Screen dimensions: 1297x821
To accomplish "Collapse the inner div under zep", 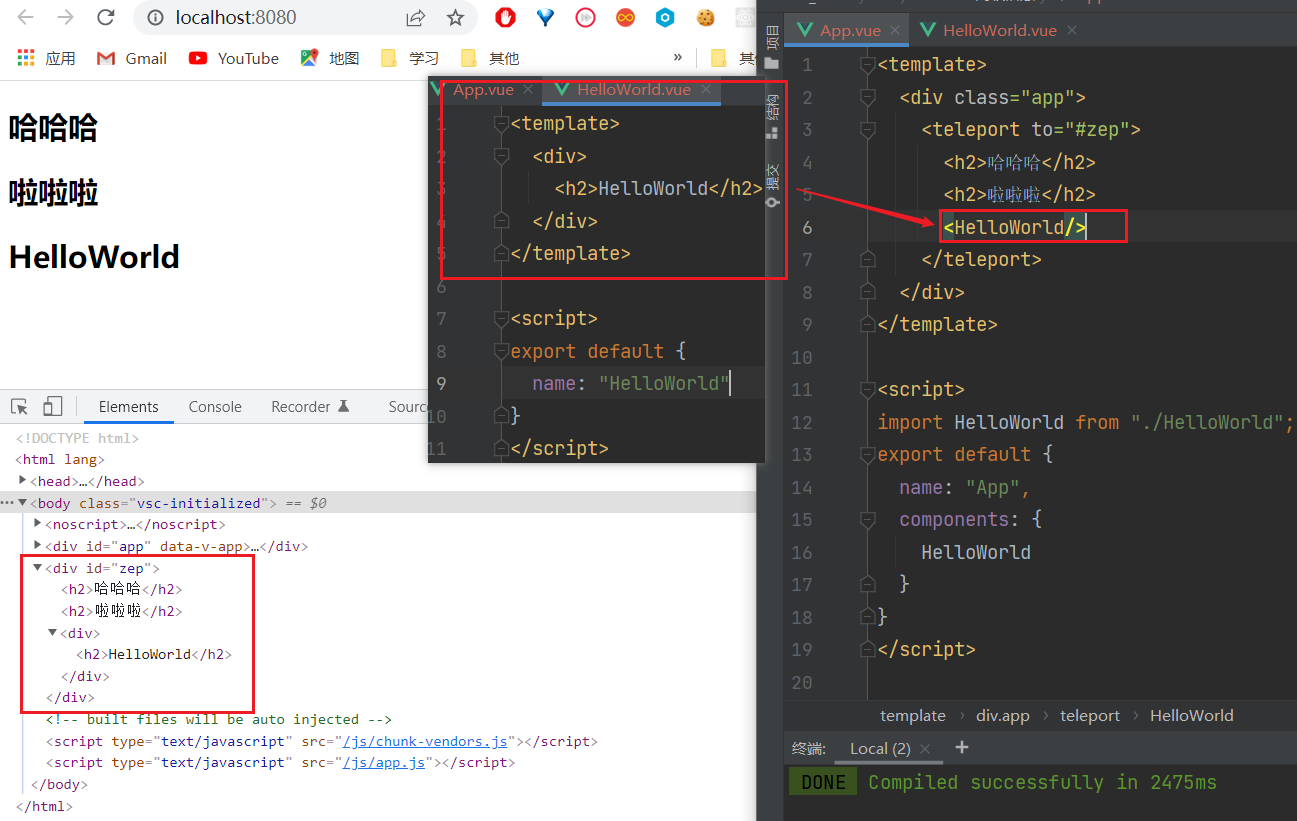I will pos(52,633).
